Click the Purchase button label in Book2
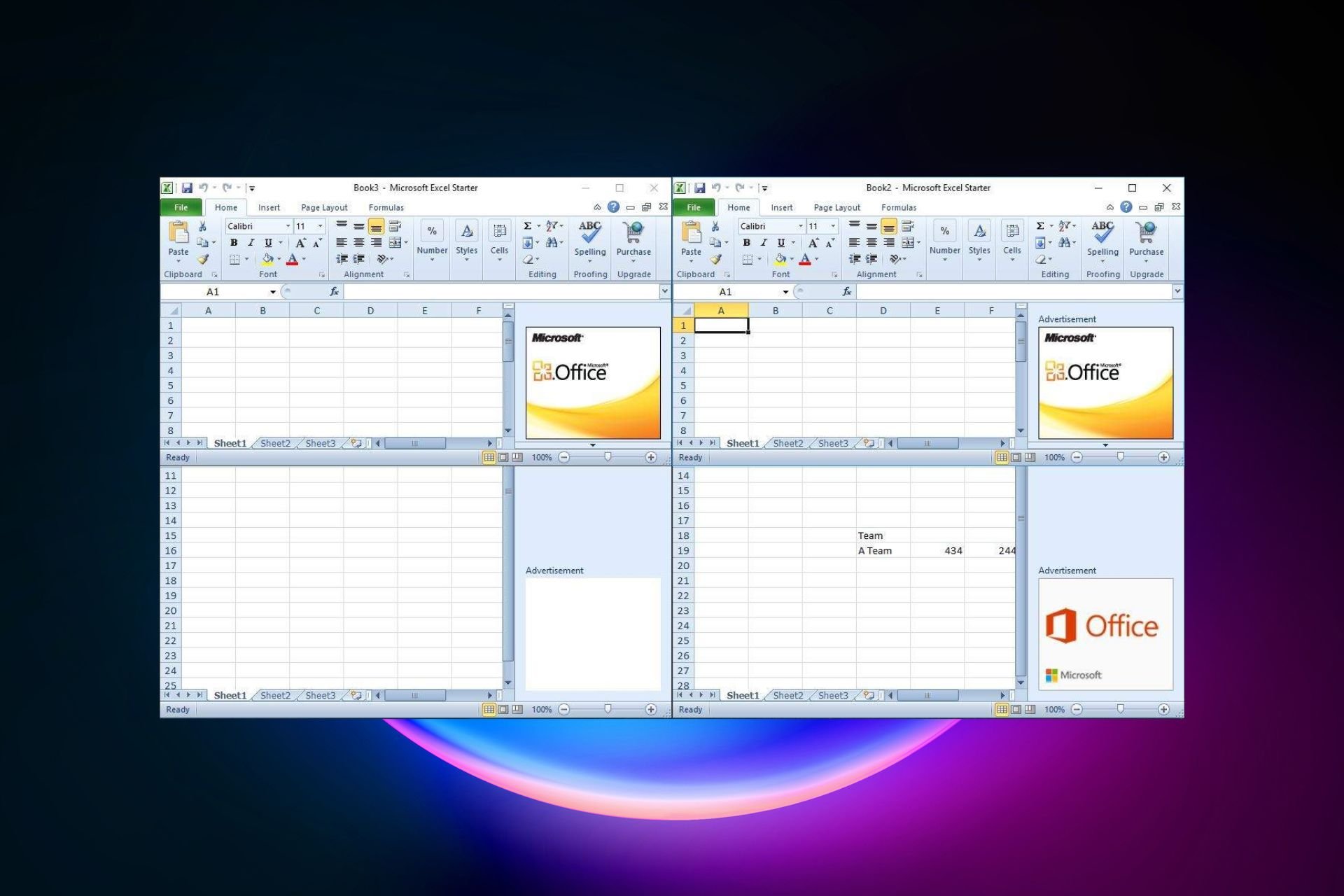Image resolution: width=1344 pixels, height=896 pixels. [1146, 252]
